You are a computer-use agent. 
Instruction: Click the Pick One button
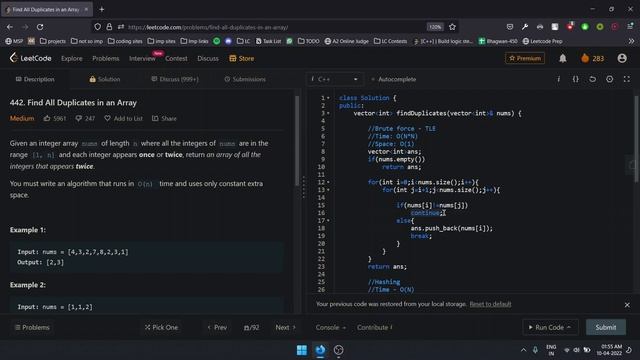[161, 327]
